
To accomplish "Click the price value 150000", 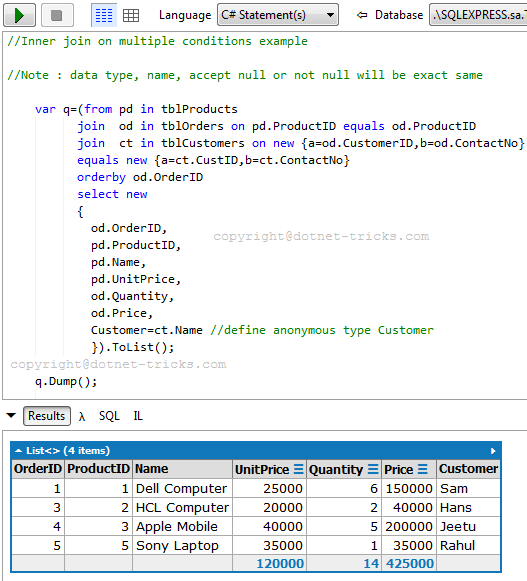I will click(x=409, y=489).
